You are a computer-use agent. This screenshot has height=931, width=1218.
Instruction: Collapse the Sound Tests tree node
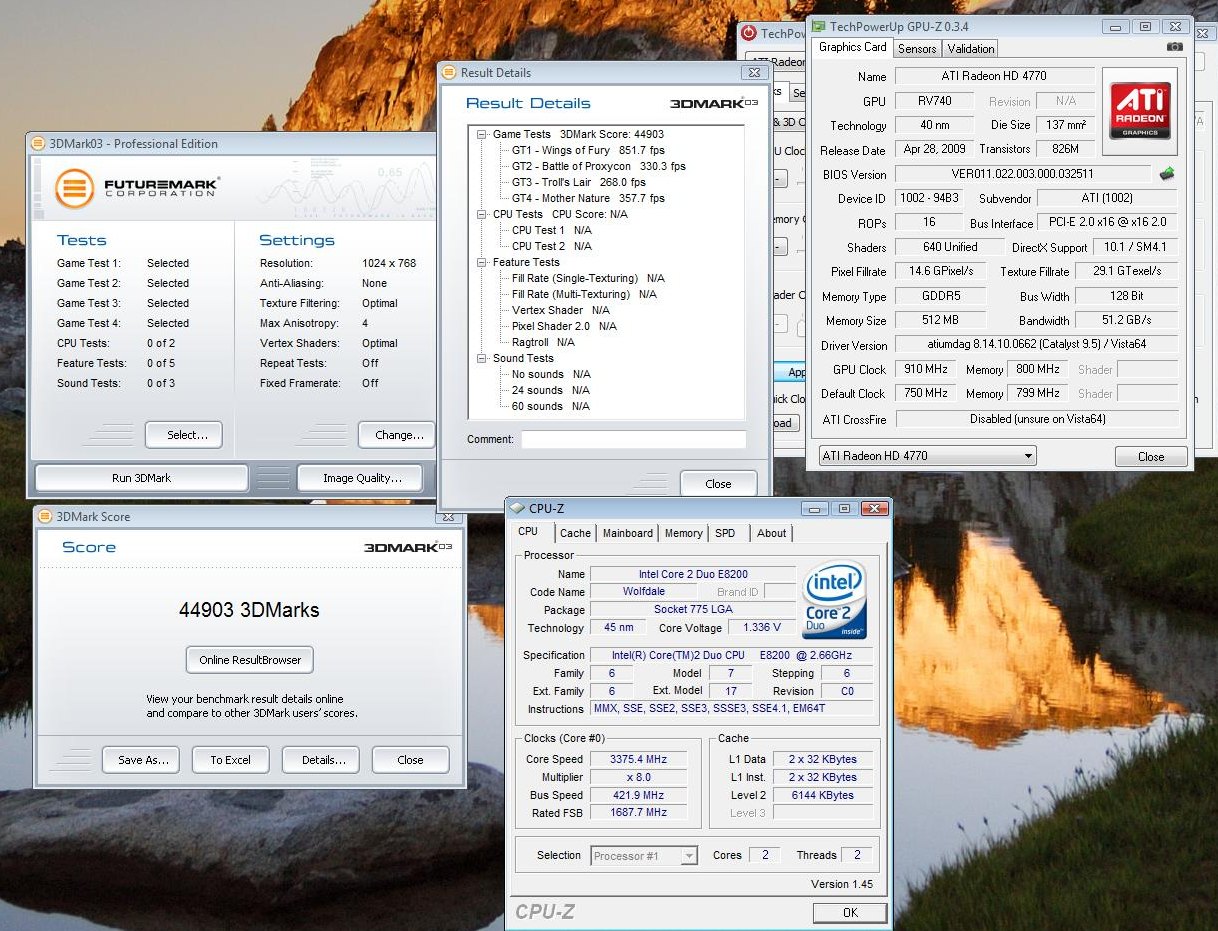point(482,358)
